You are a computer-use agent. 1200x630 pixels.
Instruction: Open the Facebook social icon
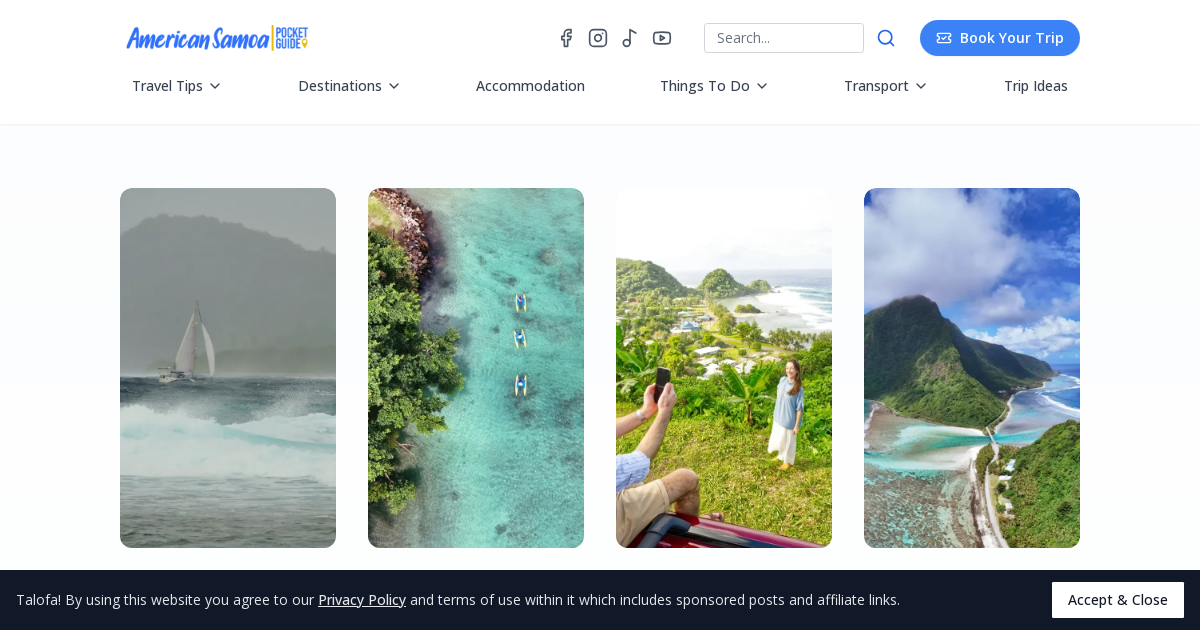[566, 38]
